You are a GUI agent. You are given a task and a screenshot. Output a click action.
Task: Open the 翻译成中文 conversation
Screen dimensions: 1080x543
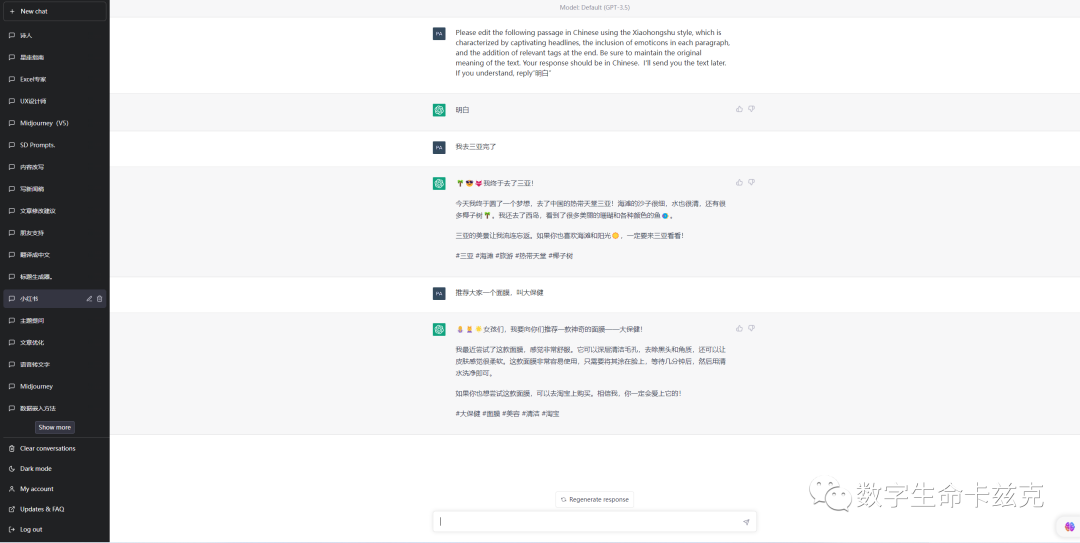[54, 255]
